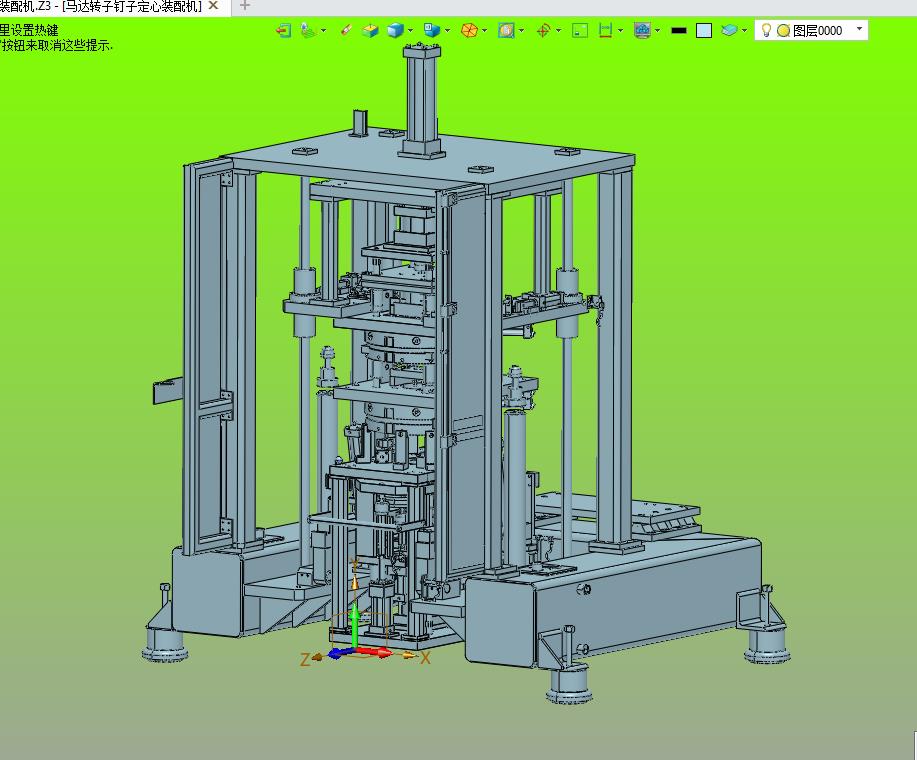917x760 pixels.
Task: Open a new tab with the plus button
Action: click(245, 6)
